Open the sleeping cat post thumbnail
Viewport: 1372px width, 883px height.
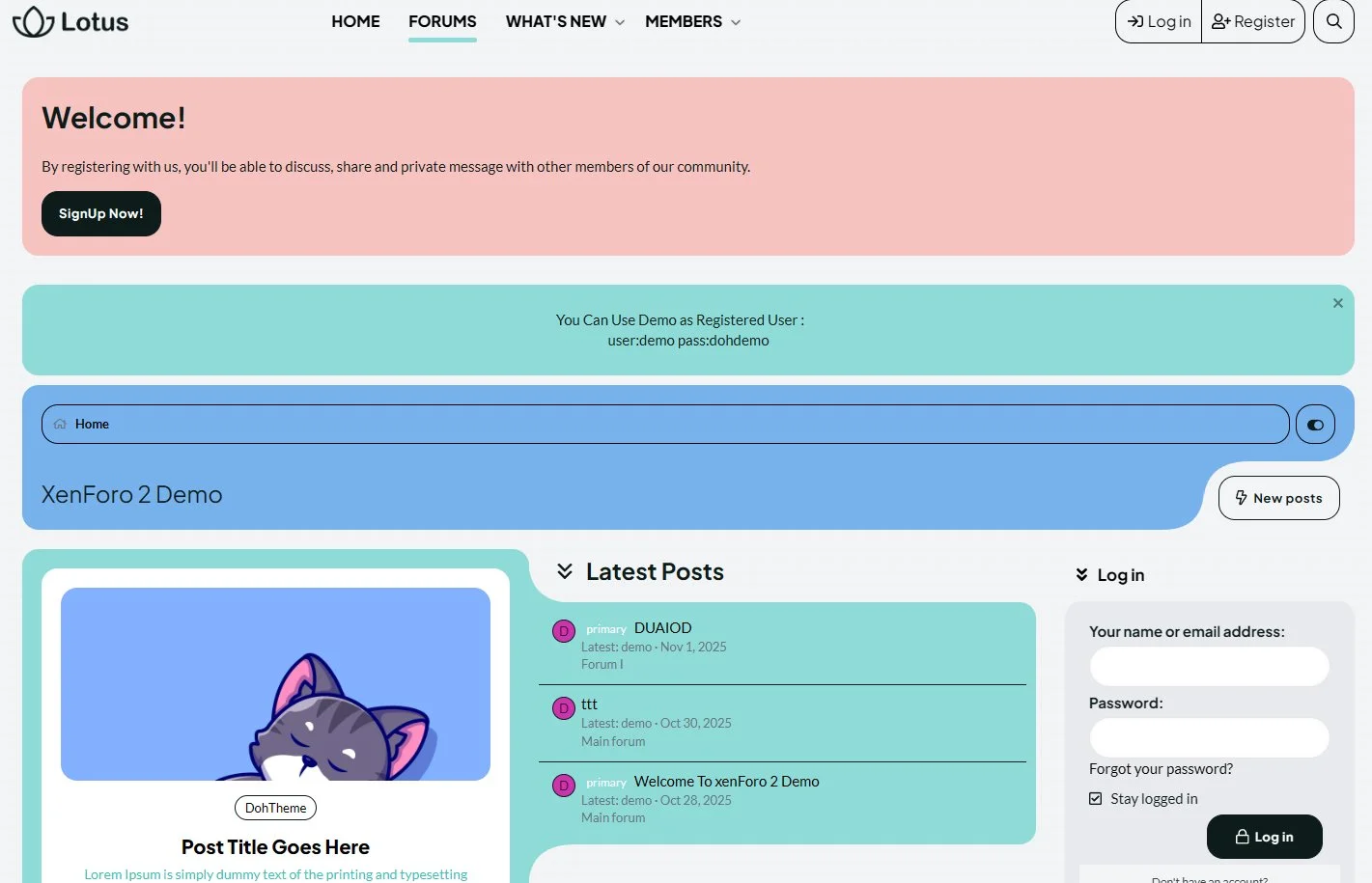[275, 684]
